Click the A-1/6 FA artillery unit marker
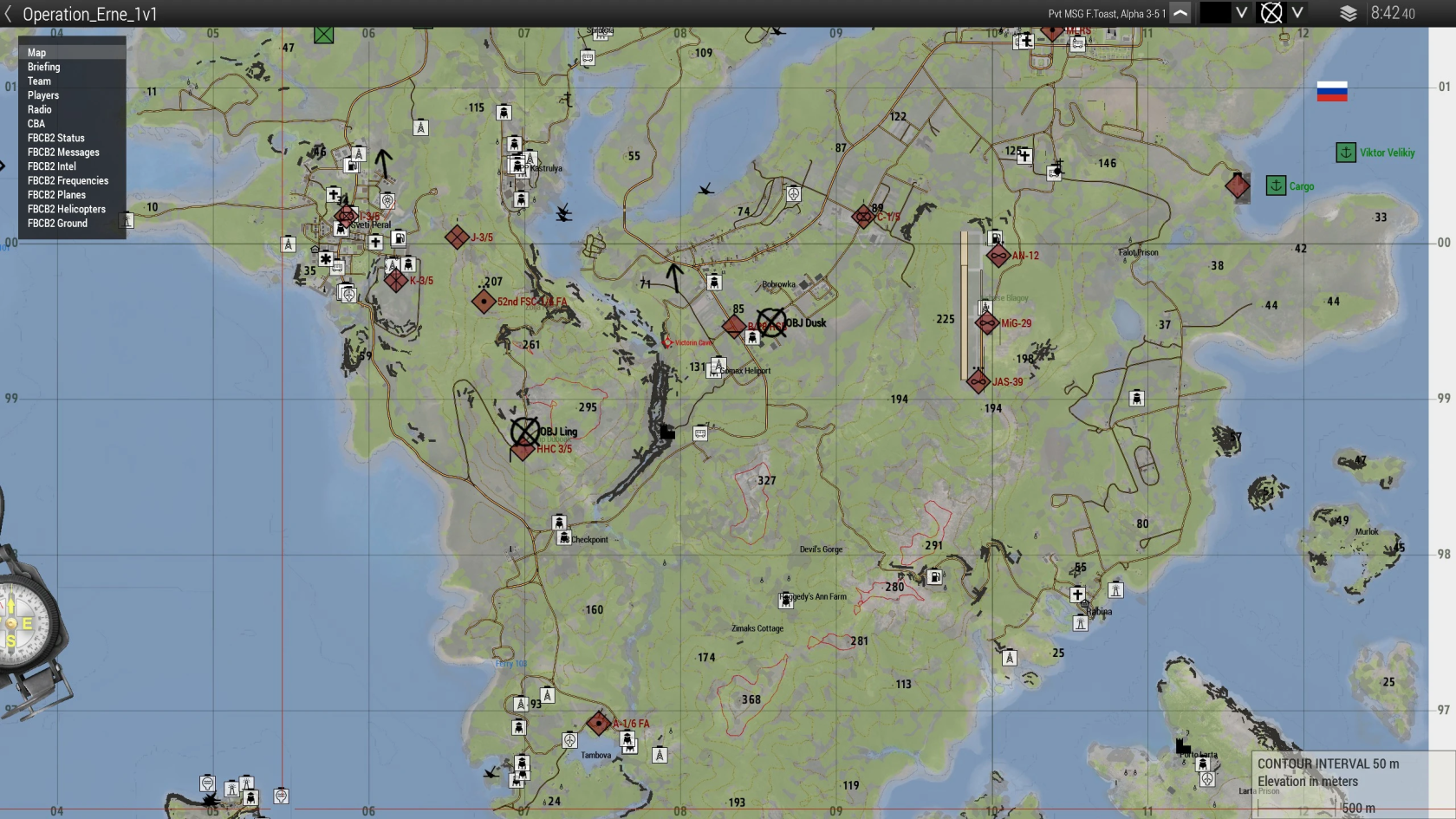 (598, 723)
